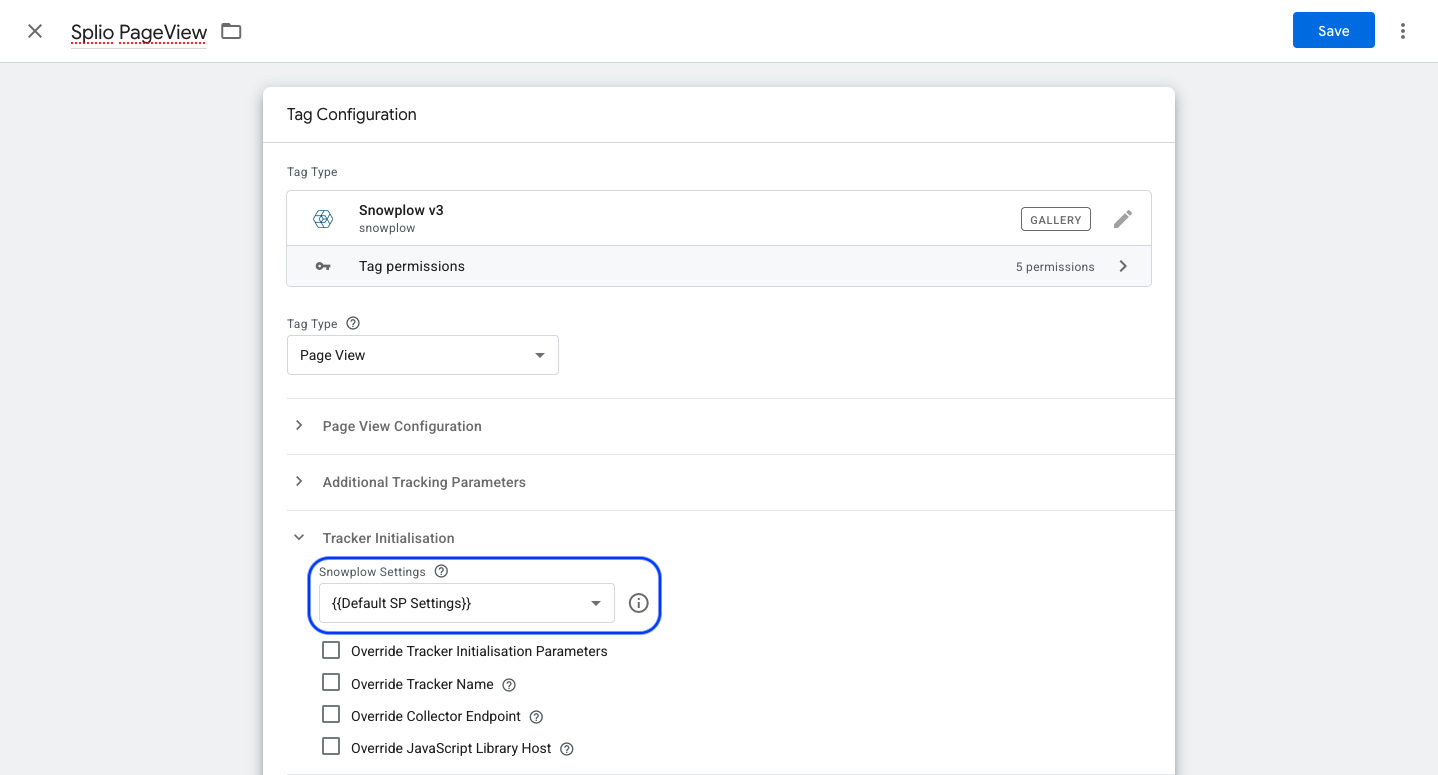
Task: Open help icon beside Snowplow Settings label
Action: coord(441,572)
